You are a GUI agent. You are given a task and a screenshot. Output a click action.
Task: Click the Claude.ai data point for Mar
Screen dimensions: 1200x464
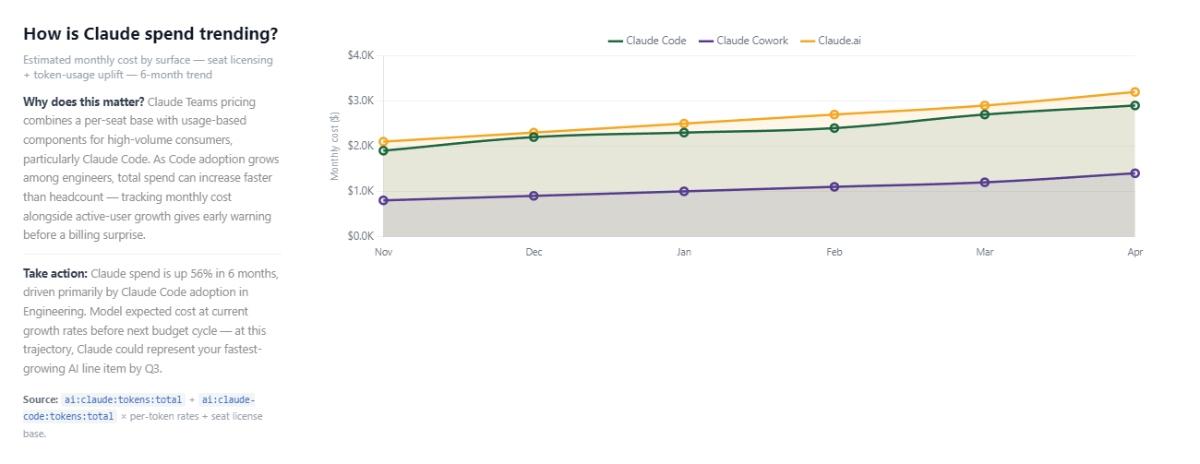click(x=985, y=106)
